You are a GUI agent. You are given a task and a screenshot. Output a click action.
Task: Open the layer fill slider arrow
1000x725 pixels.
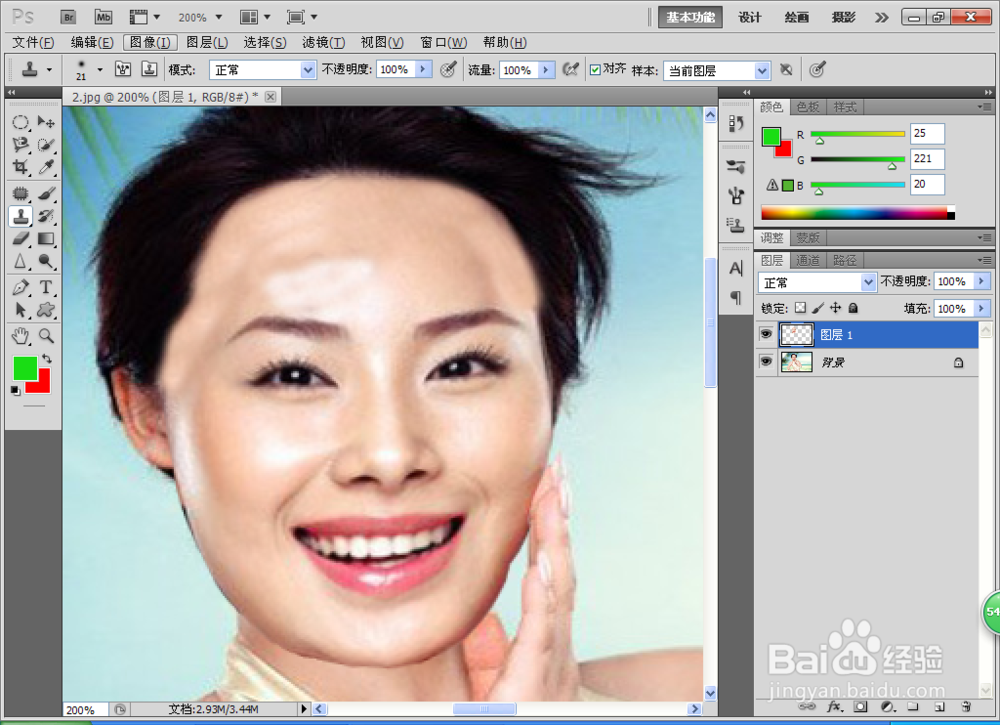pyautogui.click(x=982, y=308)
